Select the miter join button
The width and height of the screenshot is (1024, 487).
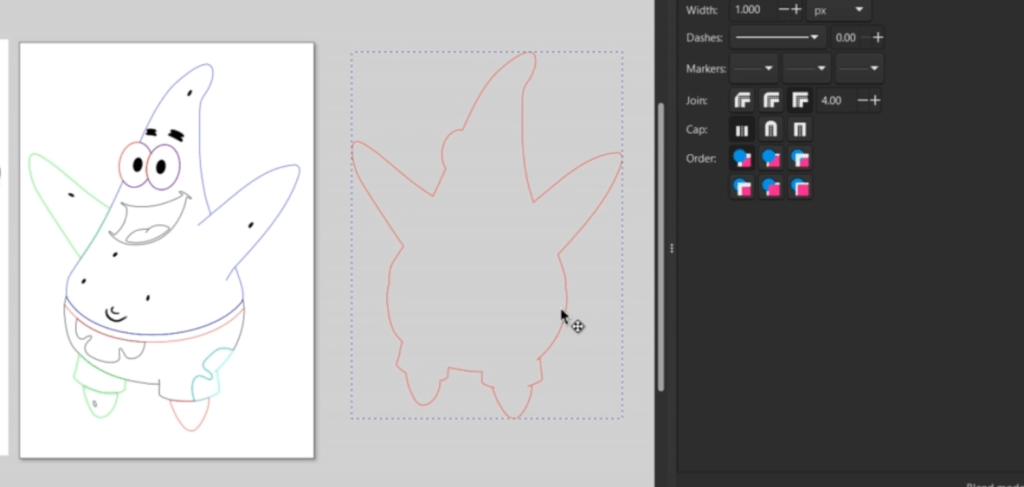tap(800, 100)
